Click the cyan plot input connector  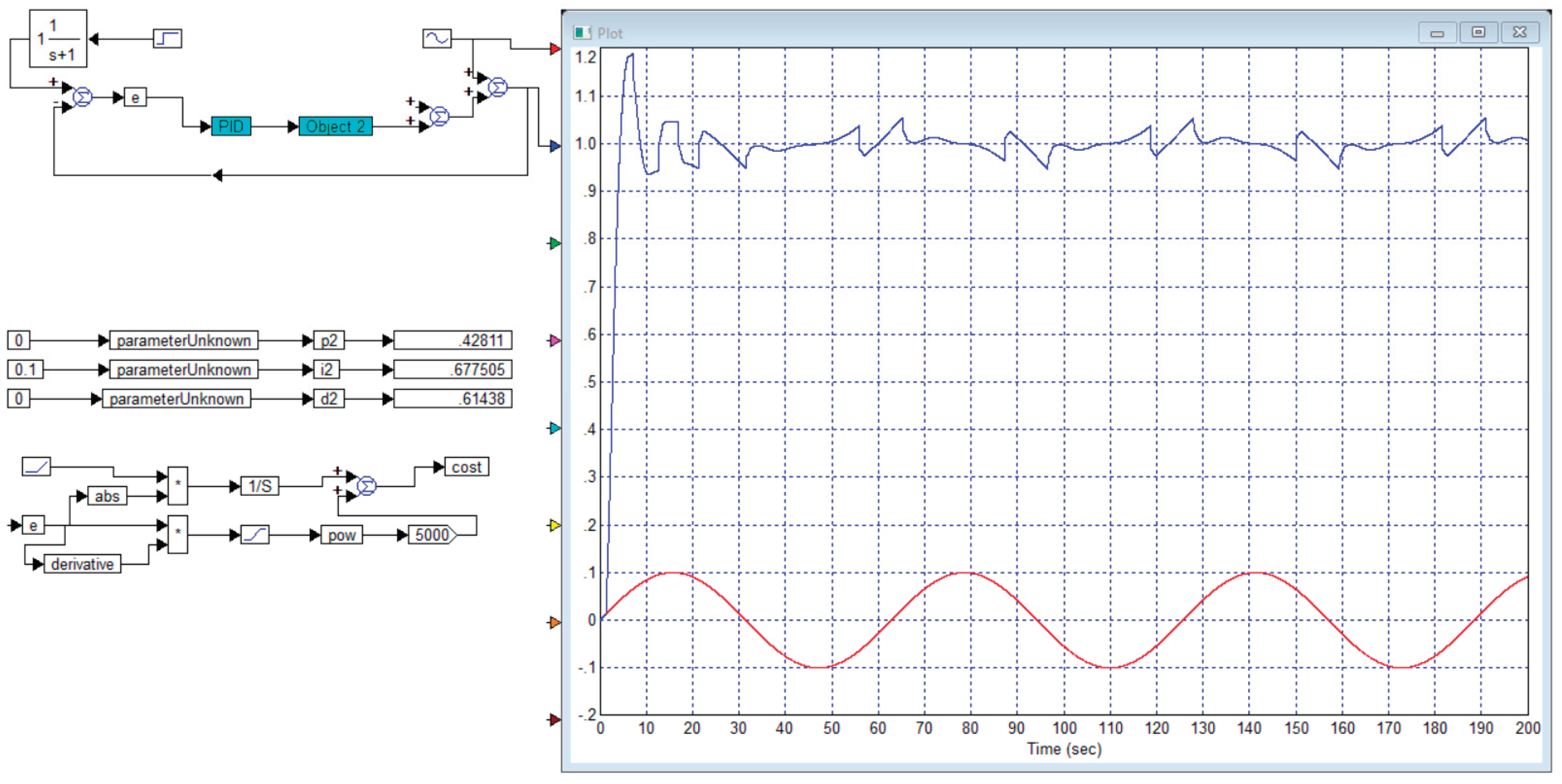(555, 429)
